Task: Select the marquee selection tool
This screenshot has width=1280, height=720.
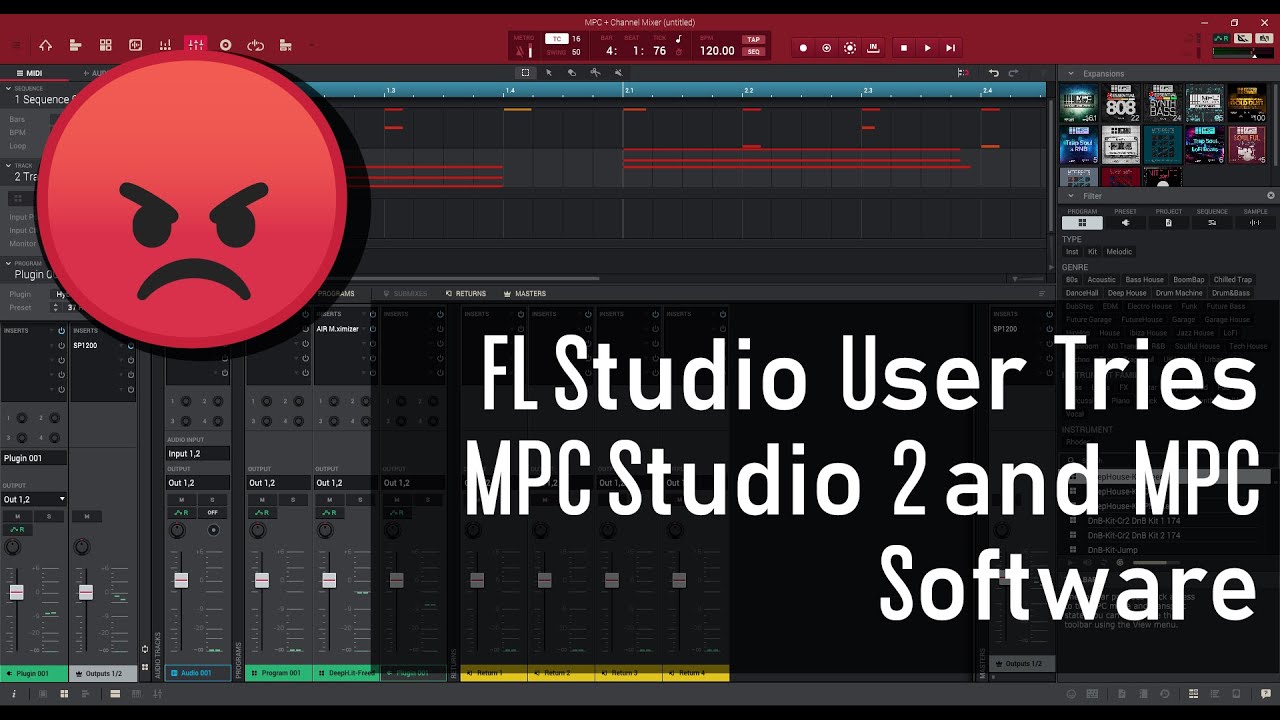Action: pos(525,73)
